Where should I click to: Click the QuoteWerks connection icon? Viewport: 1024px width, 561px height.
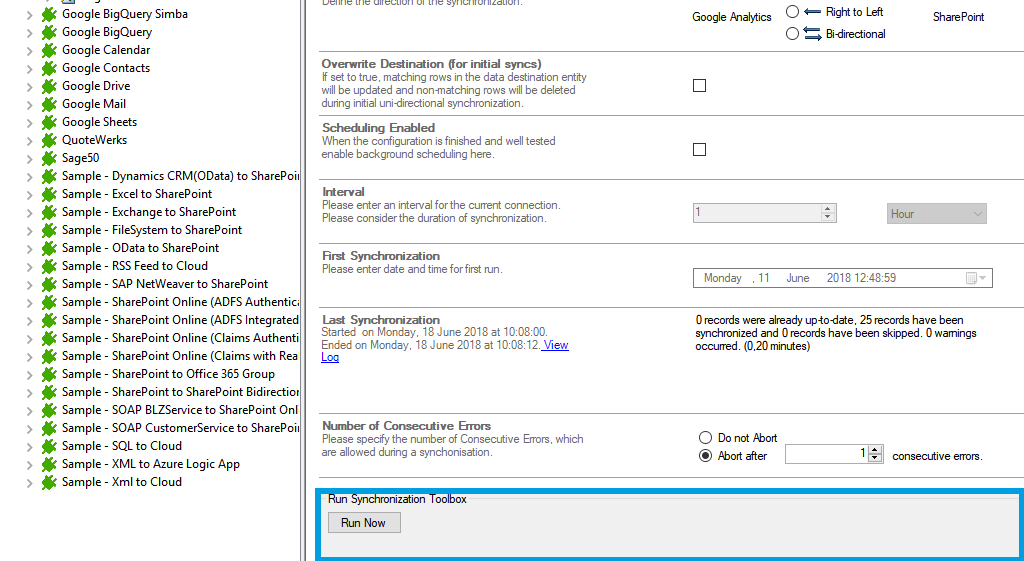pyautogui.click(x=48, y=140)
